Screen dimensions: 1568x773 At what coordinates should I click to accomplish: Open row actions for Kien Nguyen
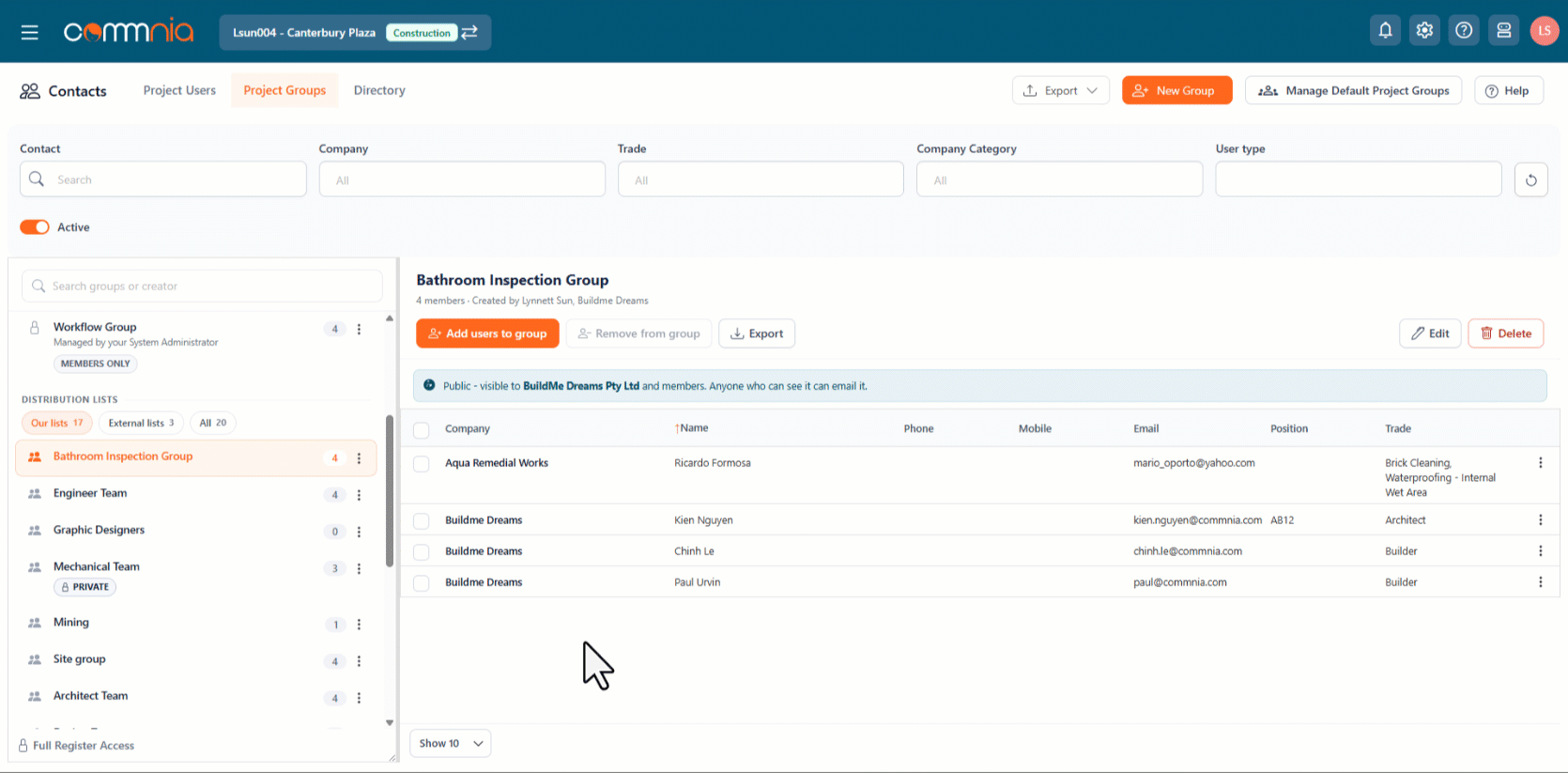[x=1540, y=520]
